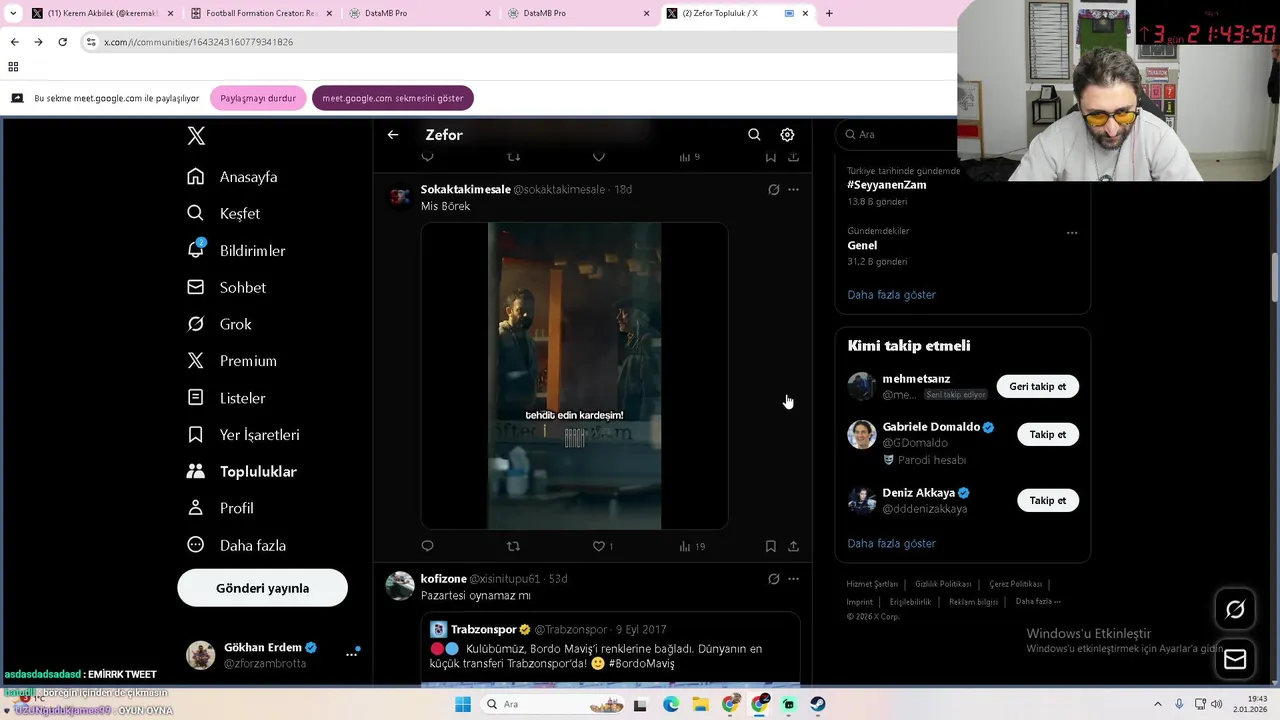This screenshot has width=1280, height=720.
Task: Open Grok from the sidebar
Action: [219, 324]
